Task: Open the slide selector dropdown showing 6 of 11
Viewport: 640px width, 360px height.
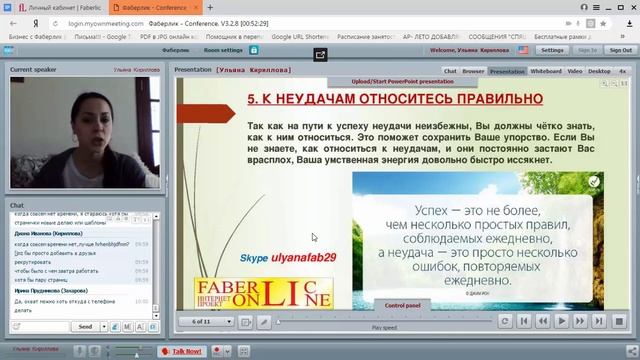Action: 206,322
